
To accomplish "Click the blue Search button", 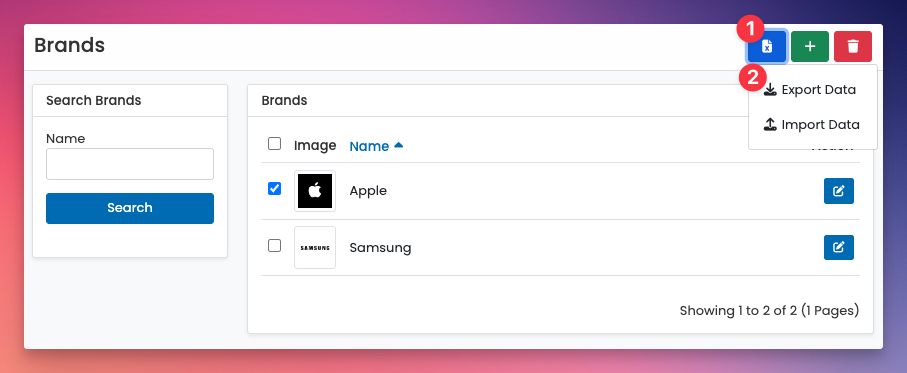I will point(130,208).
